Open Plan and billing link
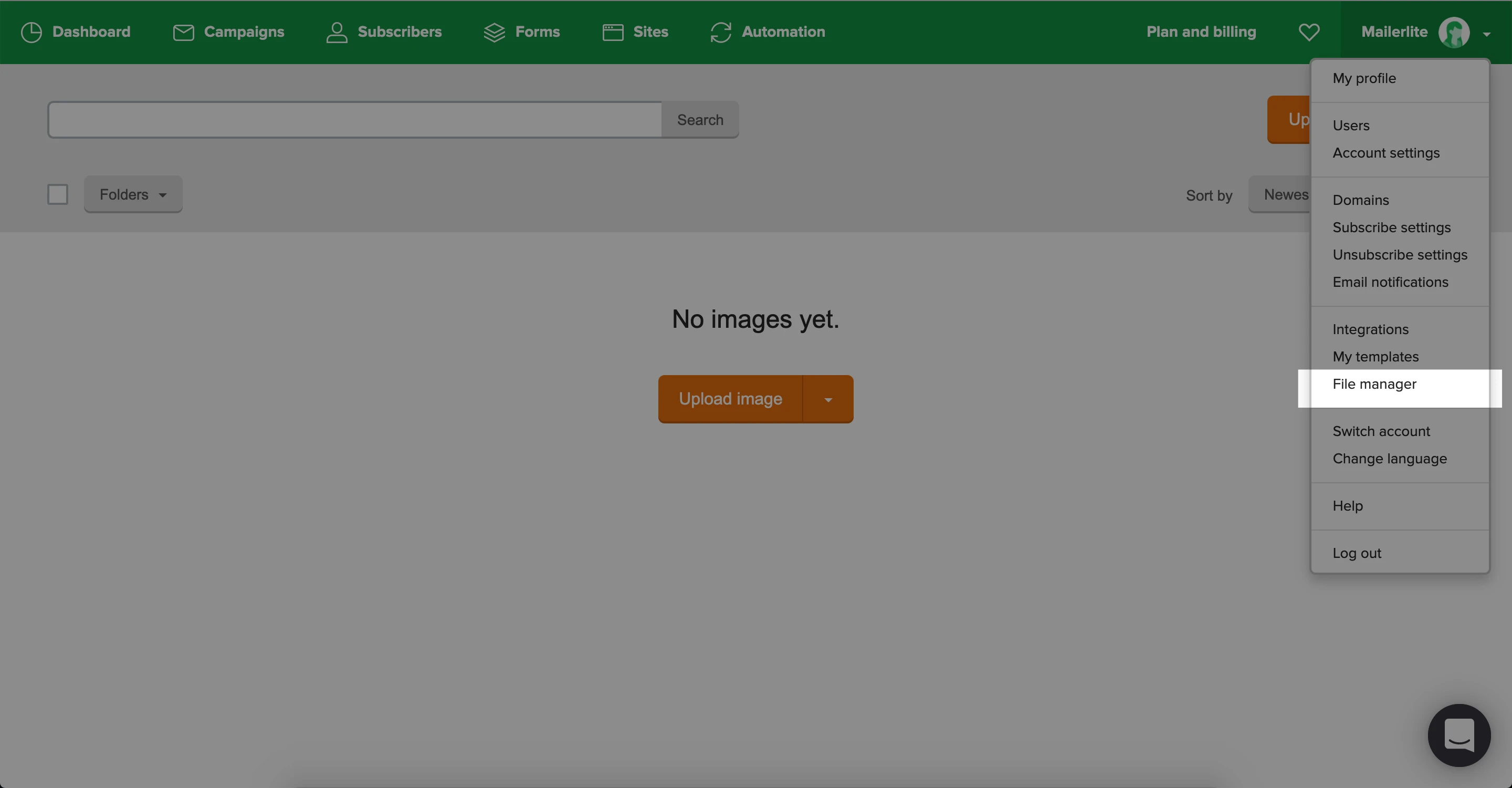This screenshot has height=788, width=1512. pos(1201,32)
